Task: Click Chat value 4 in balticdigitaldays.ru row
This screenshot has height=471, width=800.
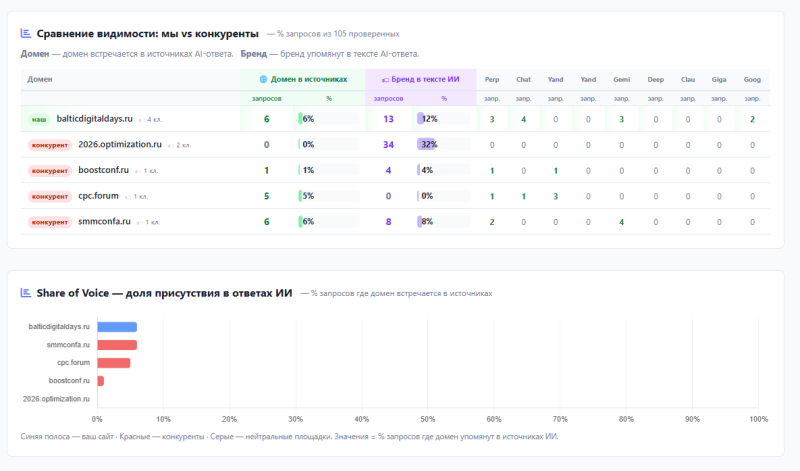Action: pyautogui.click(x=523, y=119)
